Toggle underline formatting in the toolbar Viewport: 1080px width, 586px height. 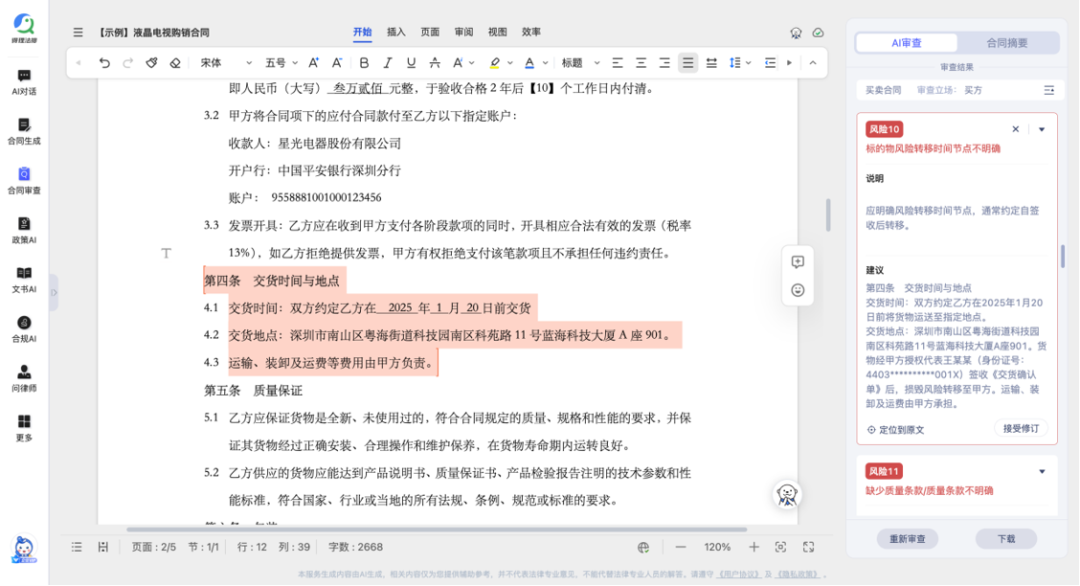pos(412,62)
